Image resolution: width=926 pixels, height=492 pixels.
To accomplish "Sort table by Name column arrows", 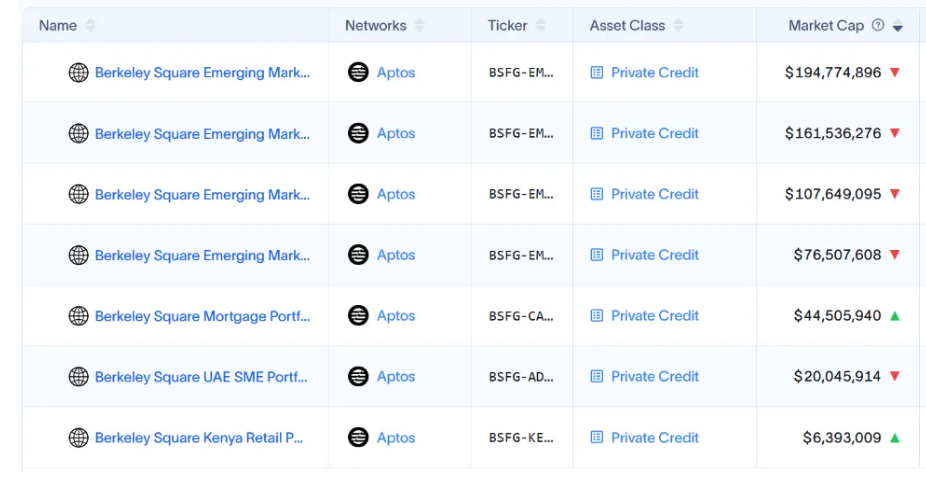I will 91,26.
